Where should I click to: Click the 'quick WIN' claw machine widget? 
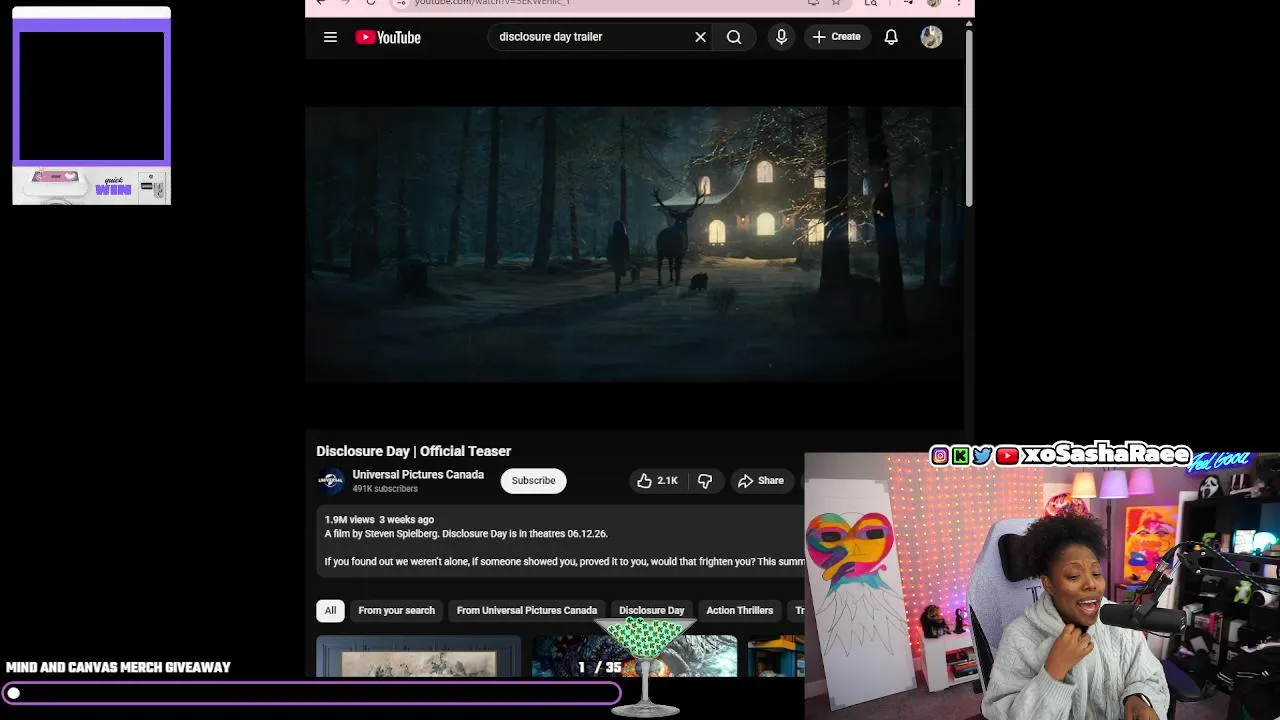point(92,105)
